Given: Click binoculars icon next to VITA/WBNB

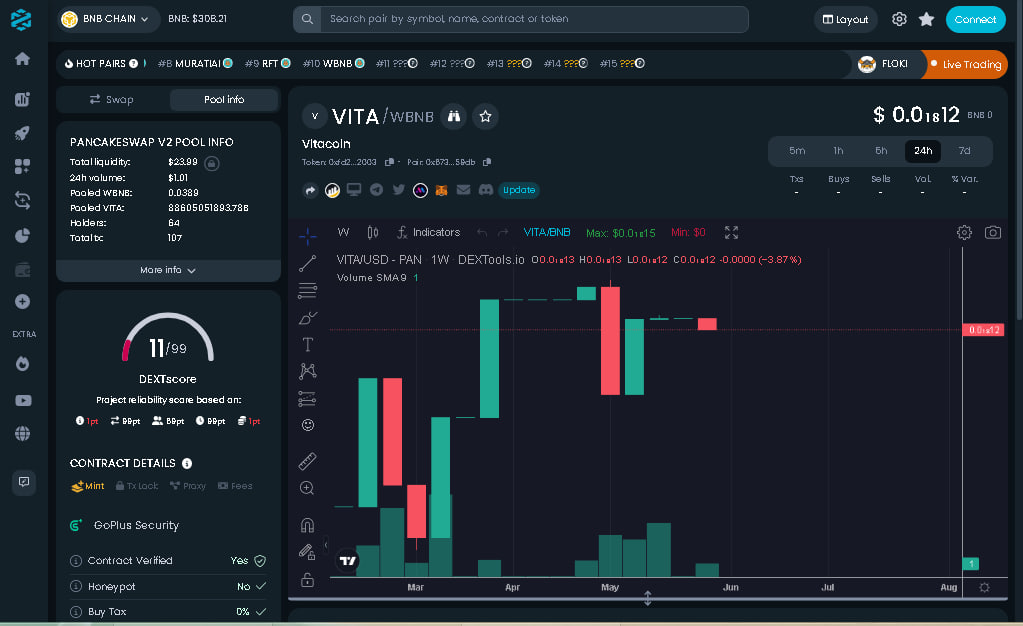Looking at the screenshot, I should point(453,116).
